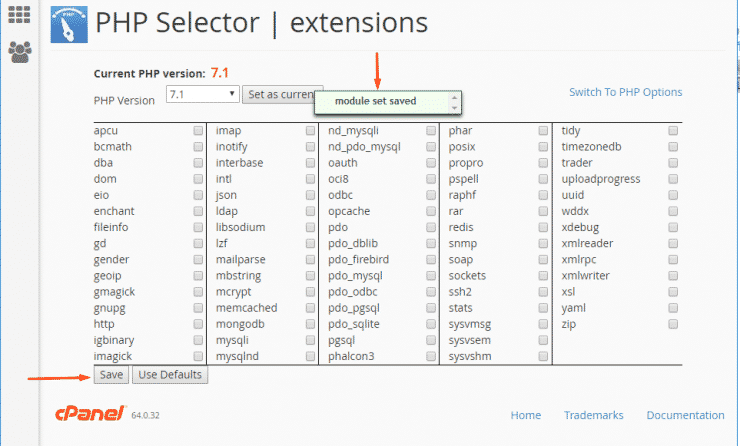Open the user manager people icon
Viewport: 740px width, 446px height.
click(x=19, y=51)
